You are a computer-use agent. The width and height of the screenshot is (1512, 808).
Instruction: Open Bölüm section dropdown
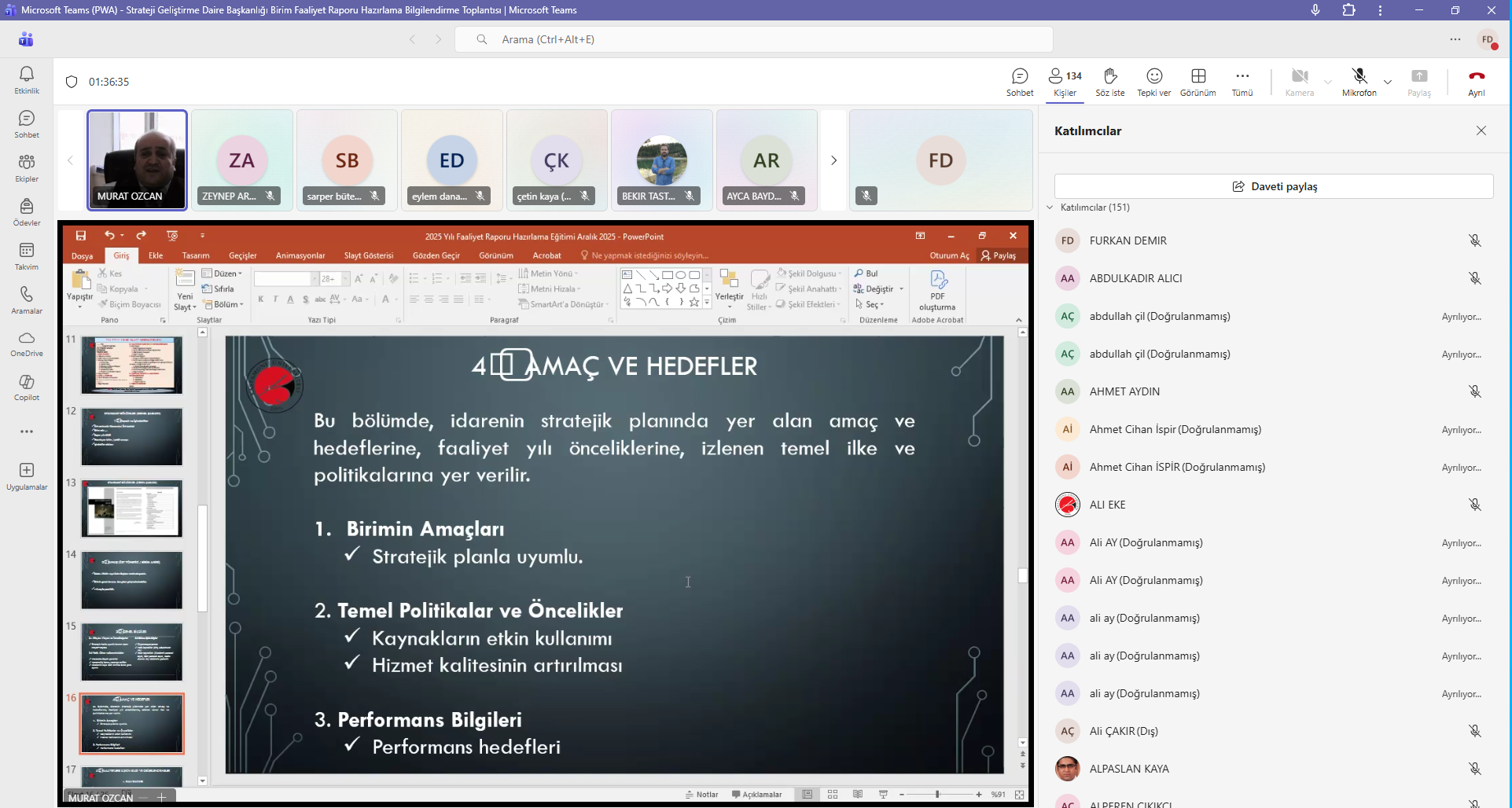click(x=223, y=304)
